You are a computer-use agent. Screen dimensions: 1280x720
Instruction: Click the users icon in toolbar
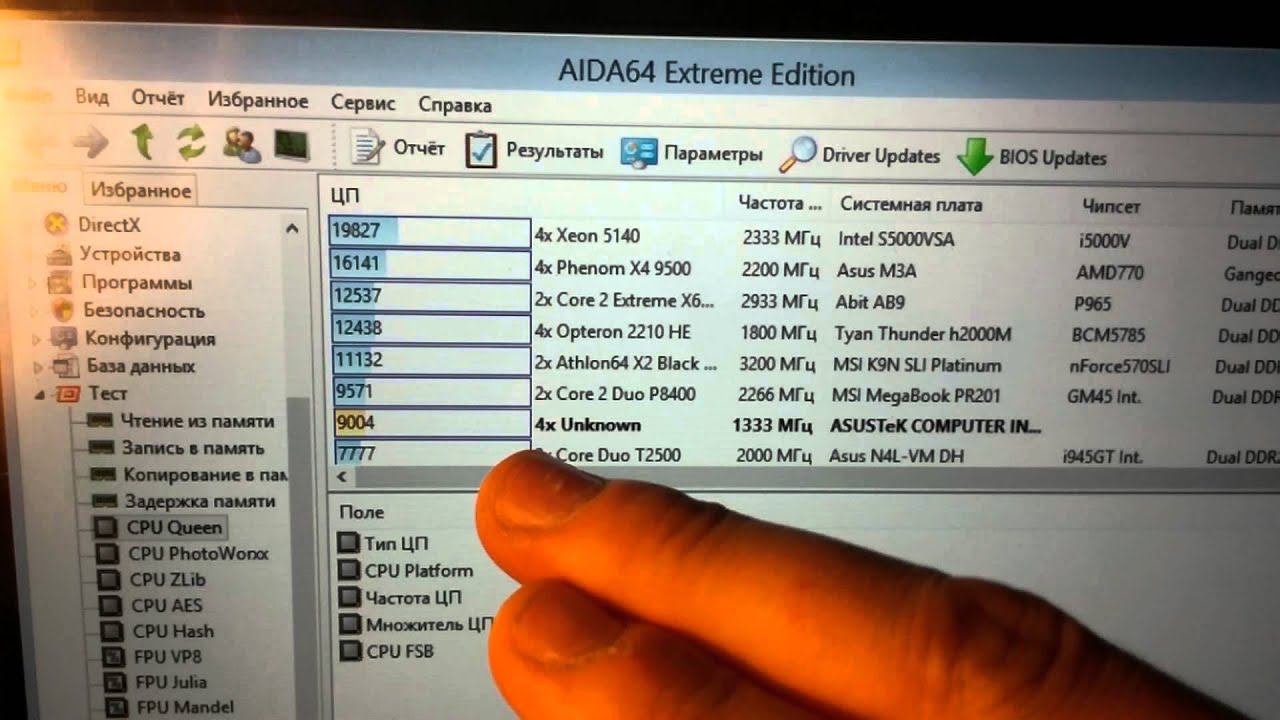[241, 145]
